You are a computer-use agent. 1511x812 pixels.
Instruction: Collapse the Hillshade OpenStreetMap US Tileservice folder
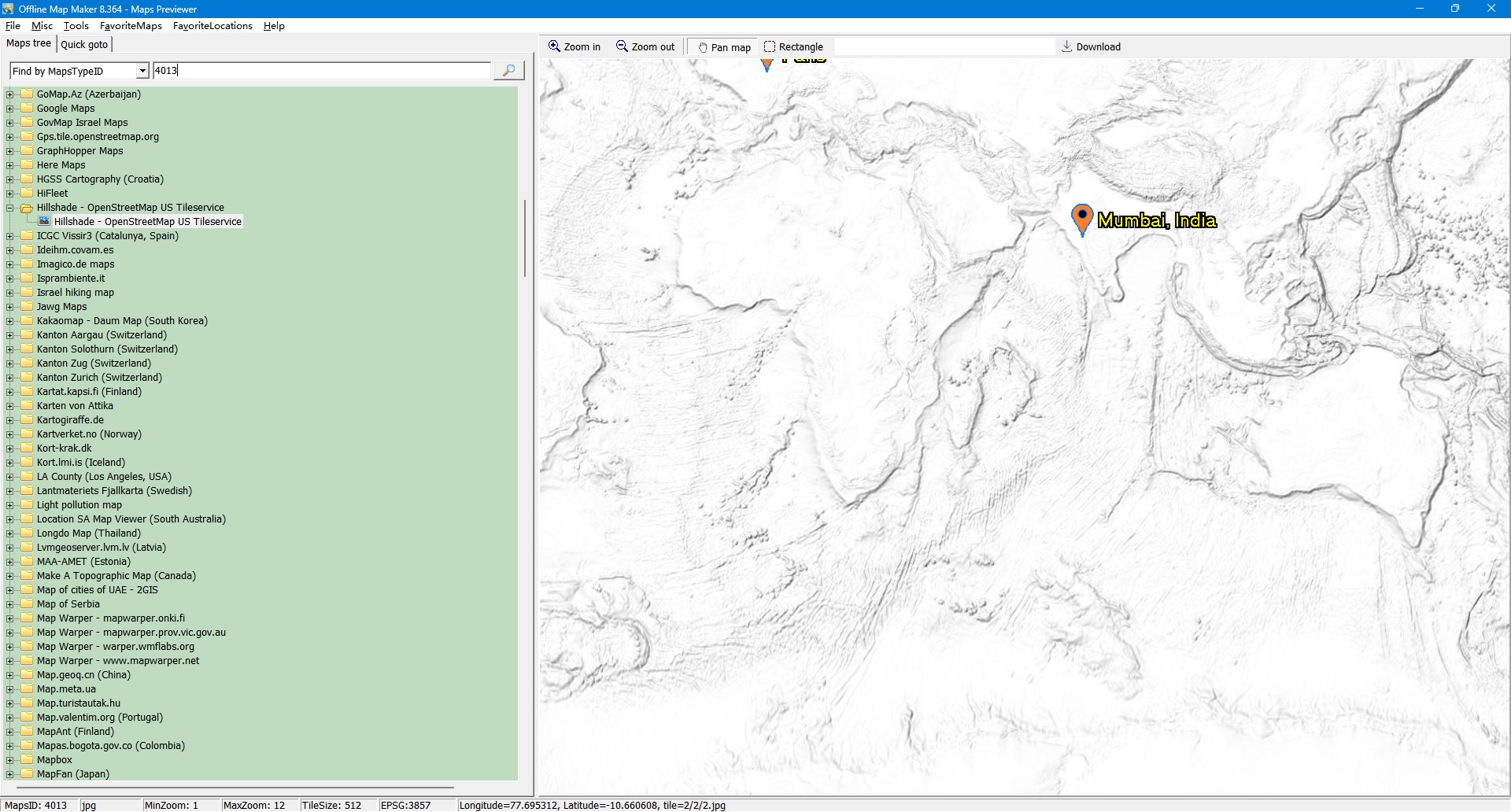pos(9,208)
